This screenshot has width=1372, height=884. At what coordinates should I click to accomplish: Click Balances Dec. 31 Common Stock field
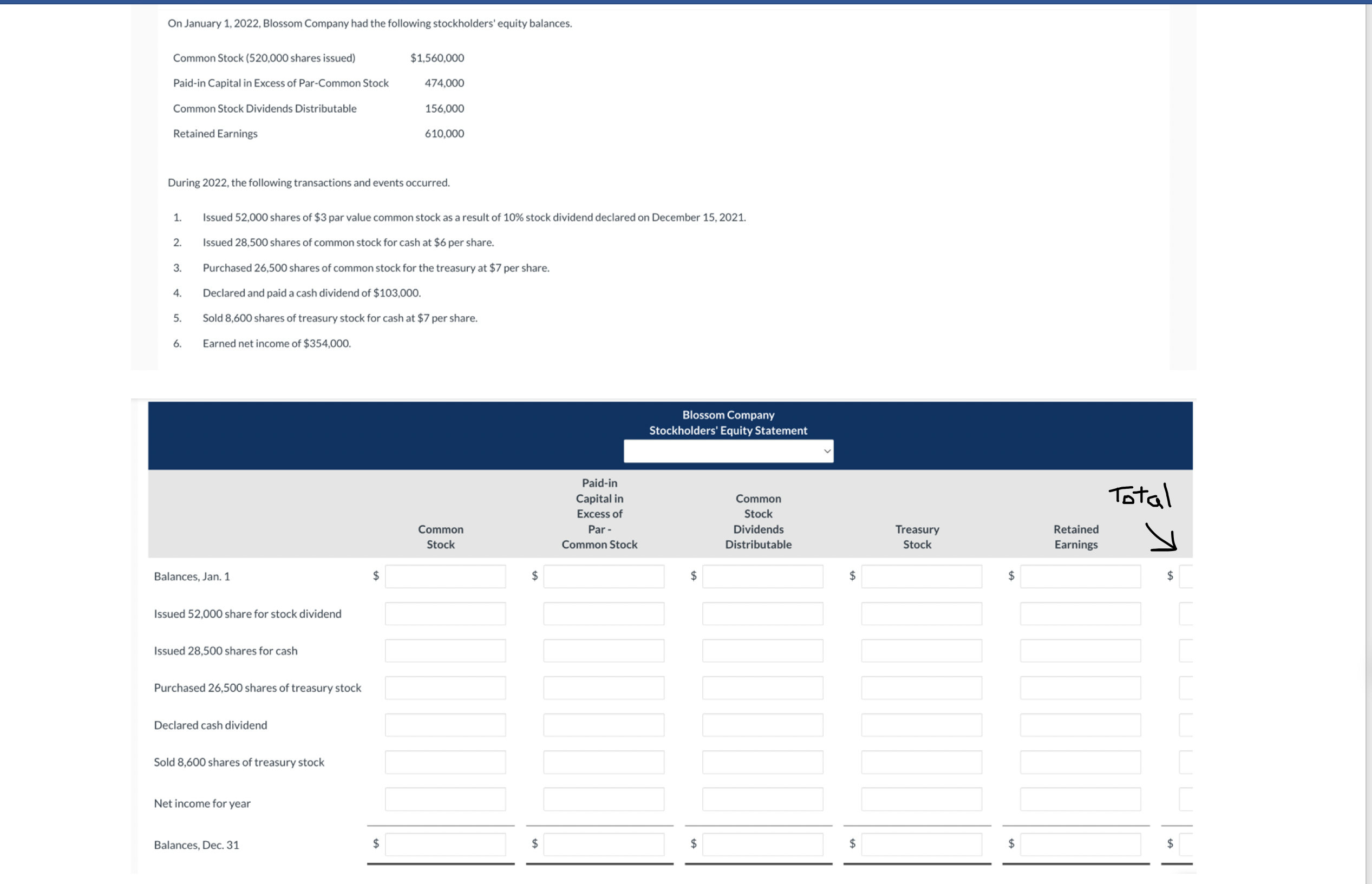[x=445, y=844]
